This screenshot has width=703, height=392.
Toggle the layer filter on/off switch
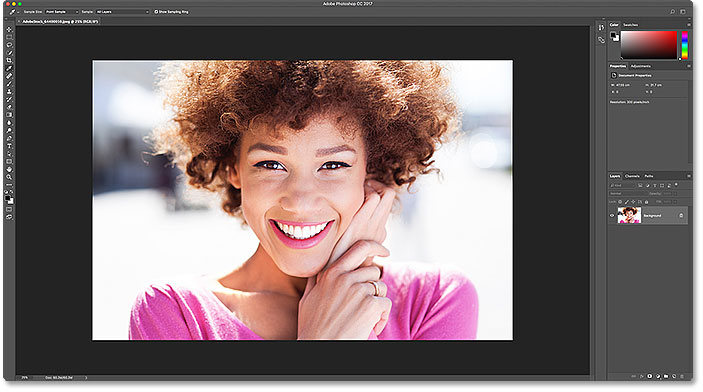point(676,184)
